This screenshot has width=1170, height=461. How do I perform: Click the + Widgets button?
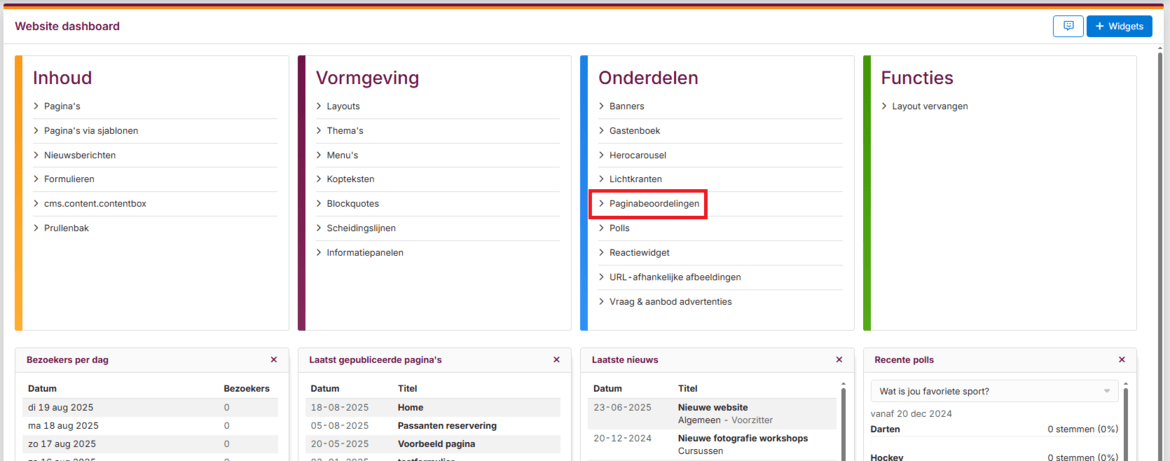pyautogui.click(x=1119, y=26)
